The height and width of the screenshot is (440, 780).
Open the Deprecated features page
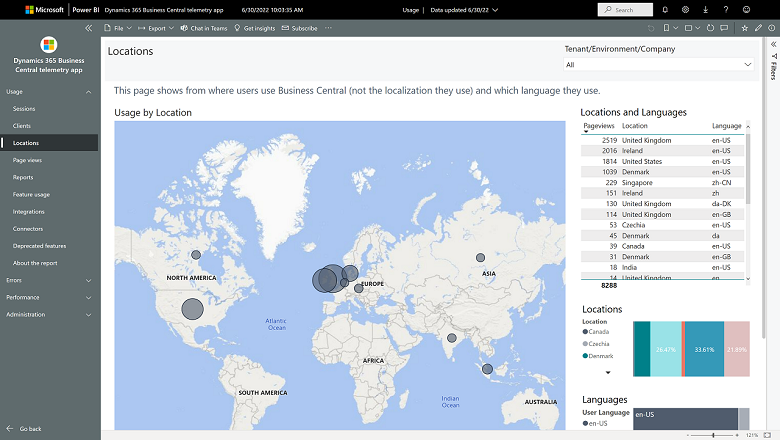pyautogui.click(x=39, y=246)
